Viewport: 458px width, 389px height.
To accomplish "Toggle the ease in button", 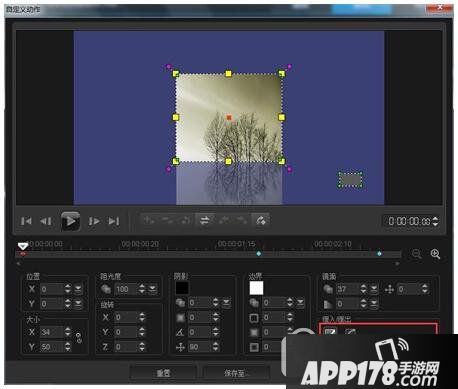I will [330, 331].
